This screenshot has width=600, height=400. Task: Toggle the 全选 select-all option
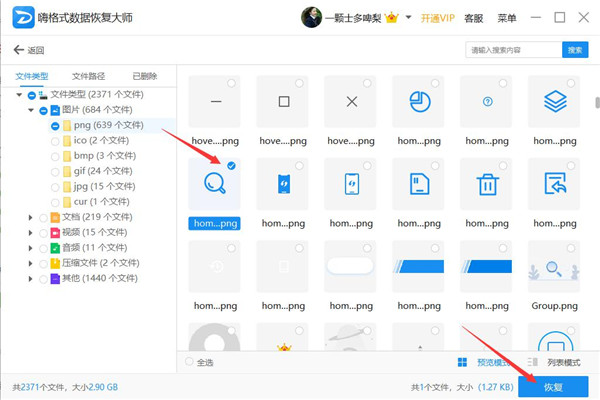190,362
